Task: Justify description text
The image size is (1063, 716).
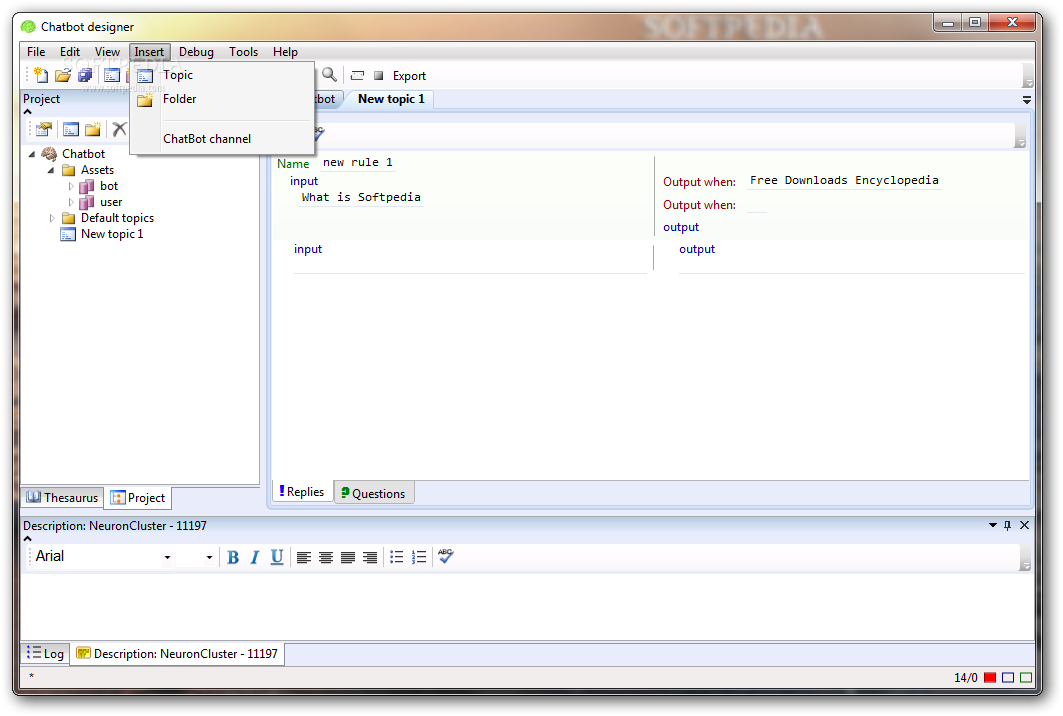Action: (348, 557)
